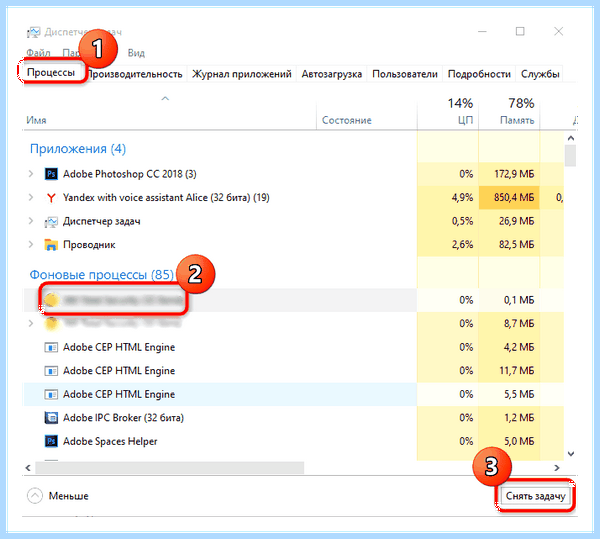The height and width of the screenshot is (539, 600).
Task: Click the Проводник folder icon
Action: pos(51,245)
